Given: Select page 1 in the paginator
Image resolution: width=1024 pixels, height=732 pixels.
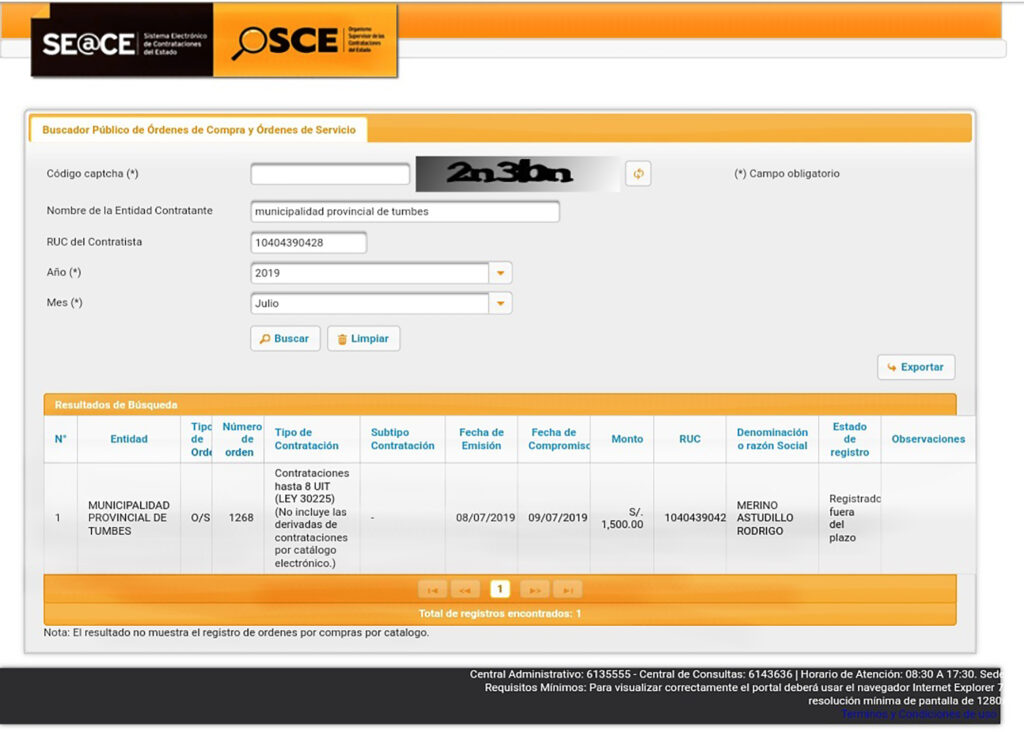Looking at the screenshot, I should 500,589.
